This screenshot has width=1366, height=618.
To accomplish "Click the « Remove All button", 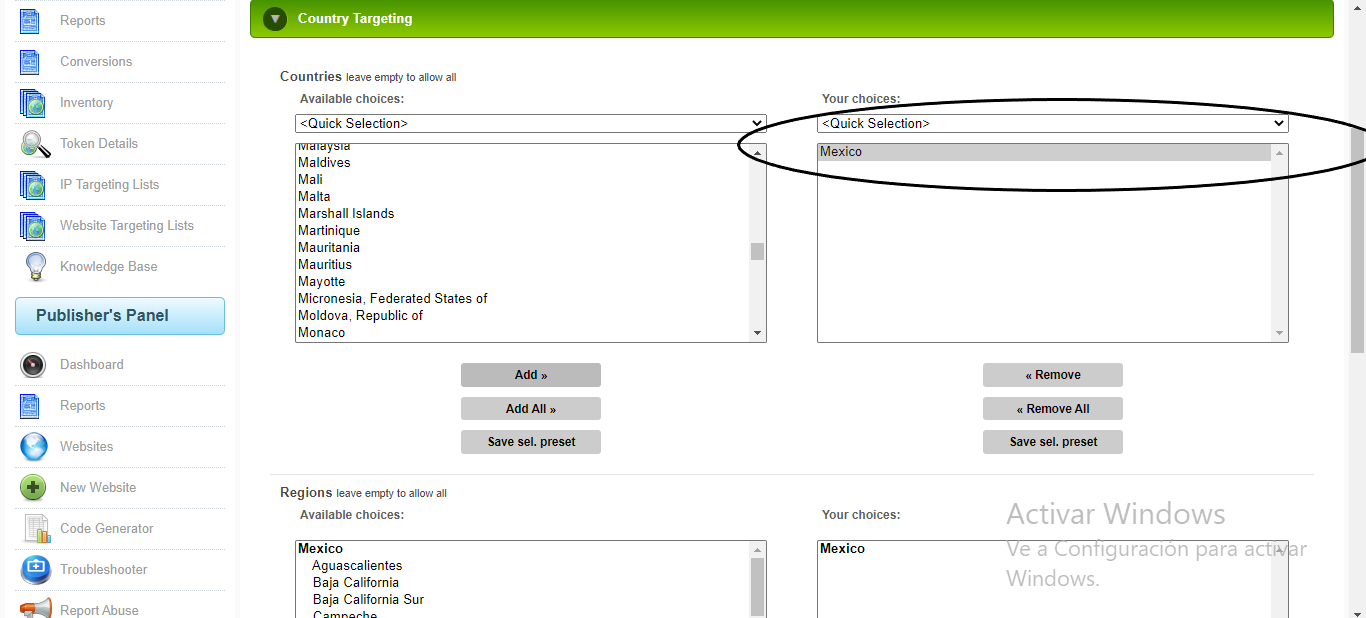I will [1052, 409].
